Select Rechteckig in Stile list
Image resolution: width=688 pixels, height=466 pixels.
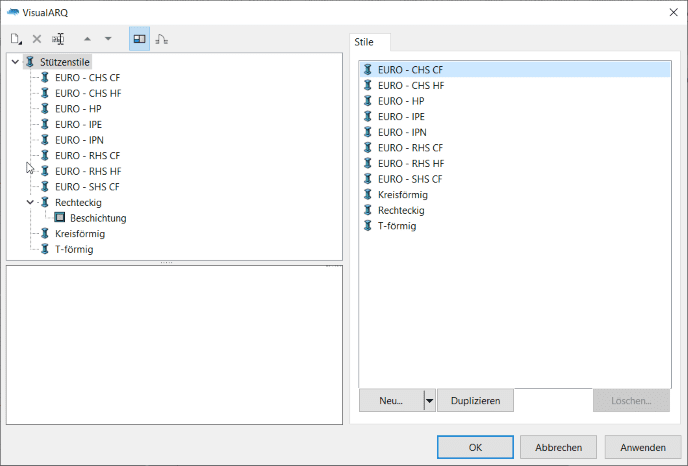[x=515, y=210]
